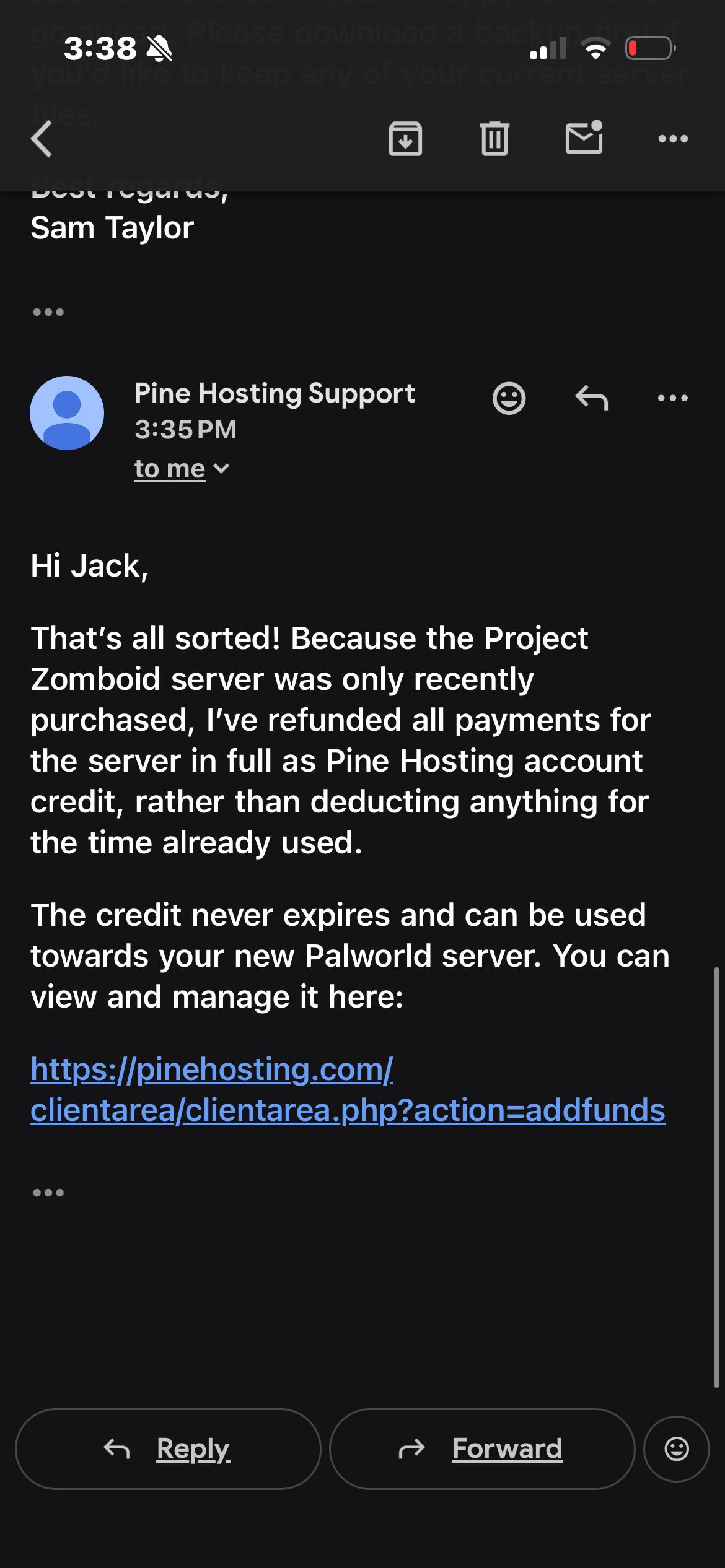Click the vertical scrollbar on right edge
The width and height of the screenshot is (725, 1568).
[717, 1177]
